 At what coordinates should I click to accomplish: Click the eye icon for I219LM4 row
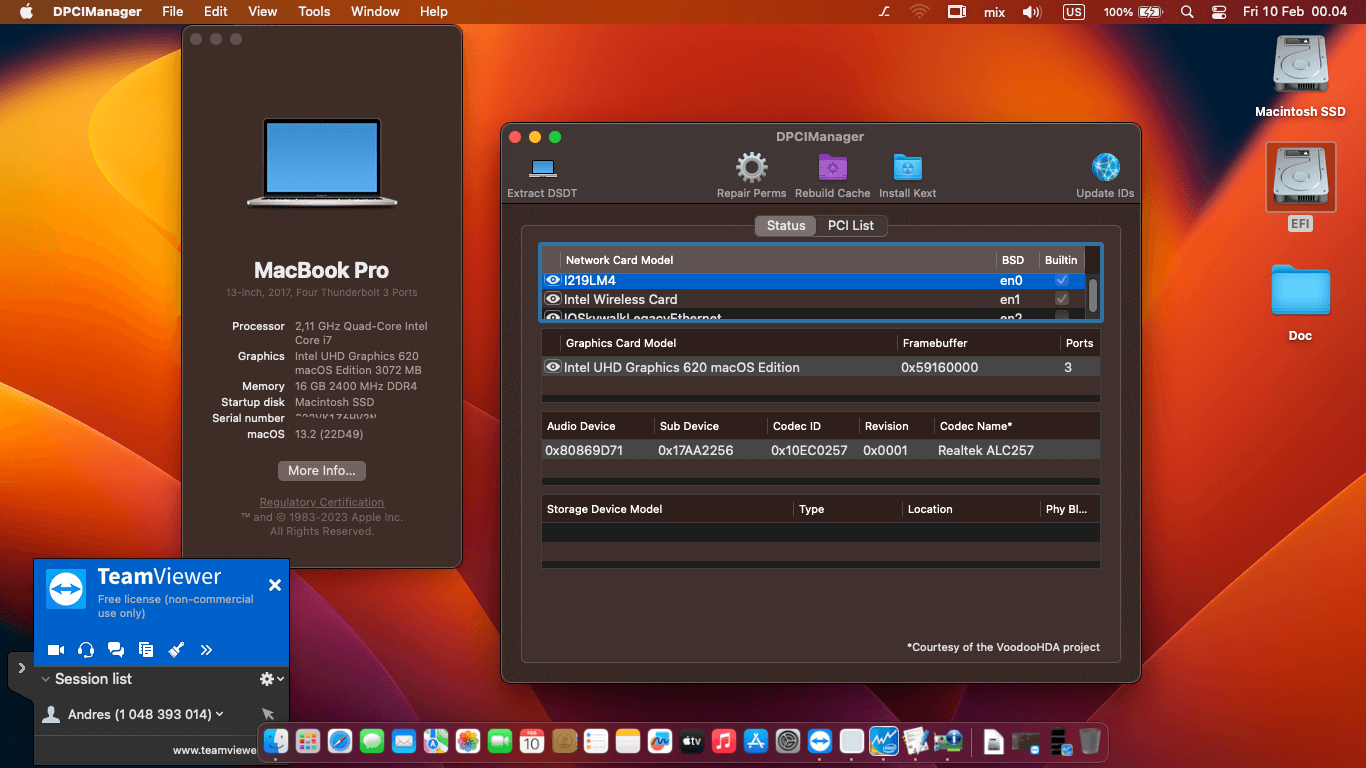[x=552, y=280]
